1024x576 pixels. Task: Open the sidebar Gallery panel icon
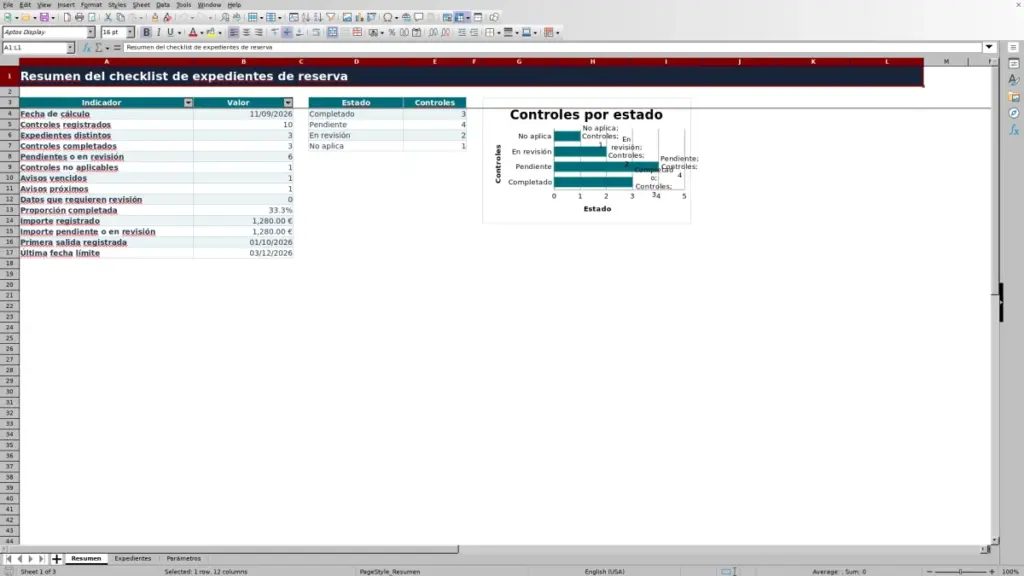[x=1014, y=97]
